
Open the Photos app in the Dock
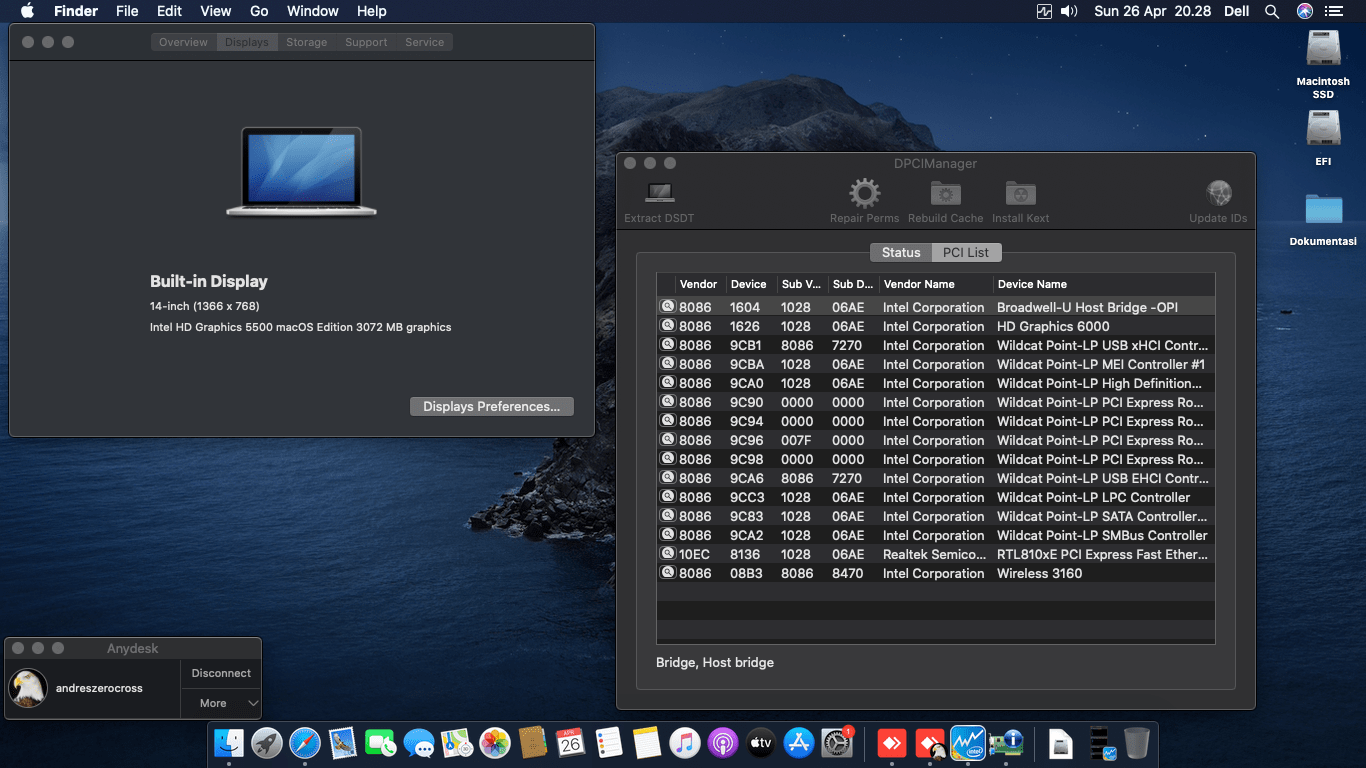[495, 743]
